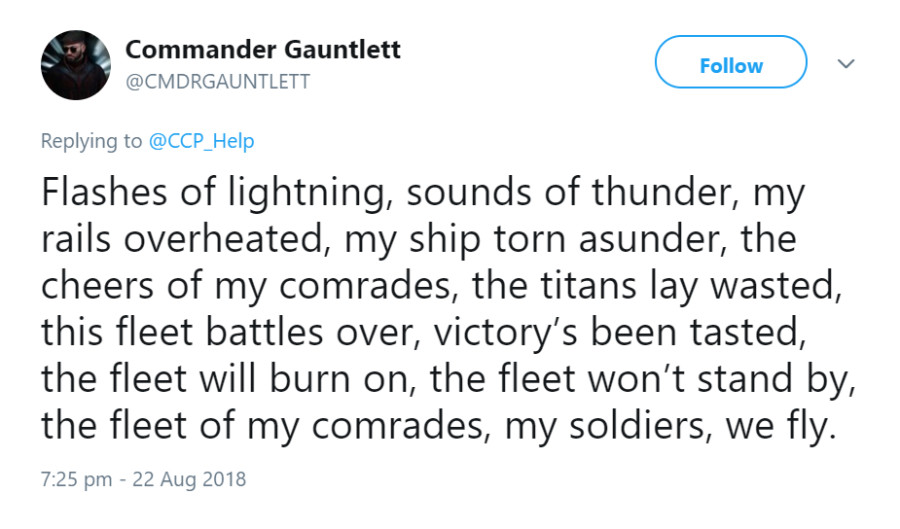
Task: Select the date "22 Aug 2018"
Action: 189,480
